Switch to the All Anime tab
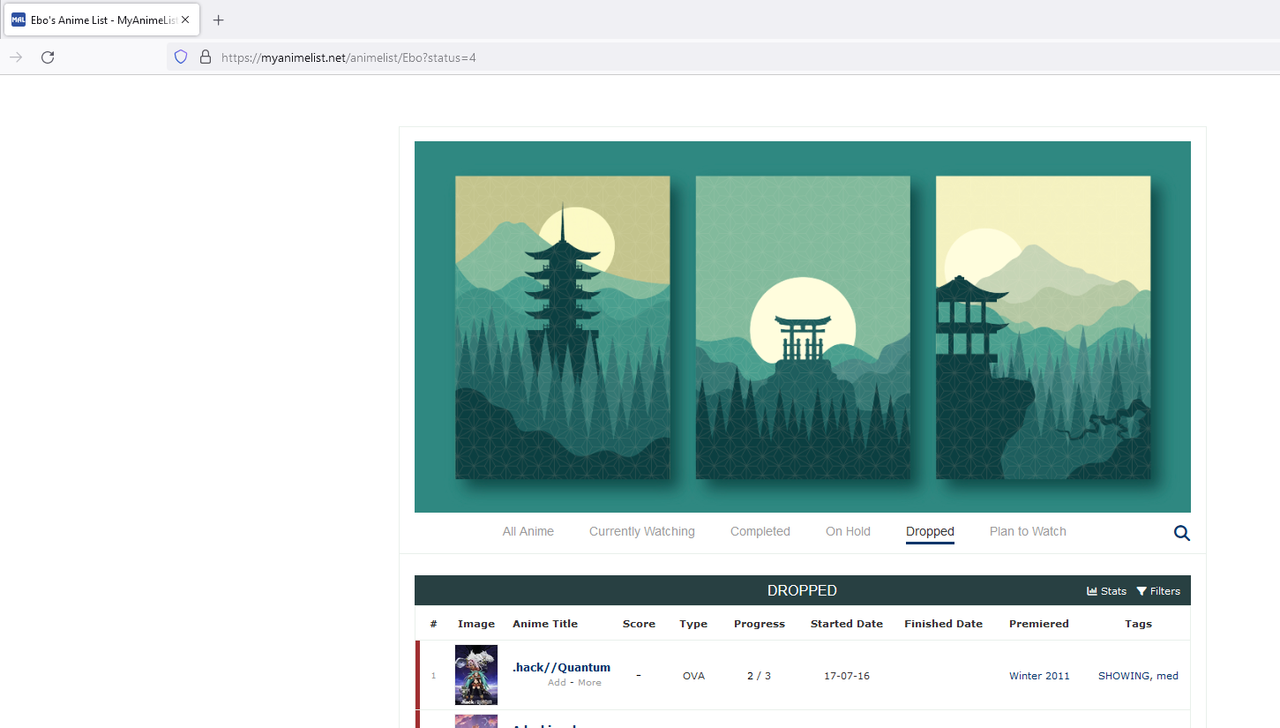1280x728 pixels. 528,532
